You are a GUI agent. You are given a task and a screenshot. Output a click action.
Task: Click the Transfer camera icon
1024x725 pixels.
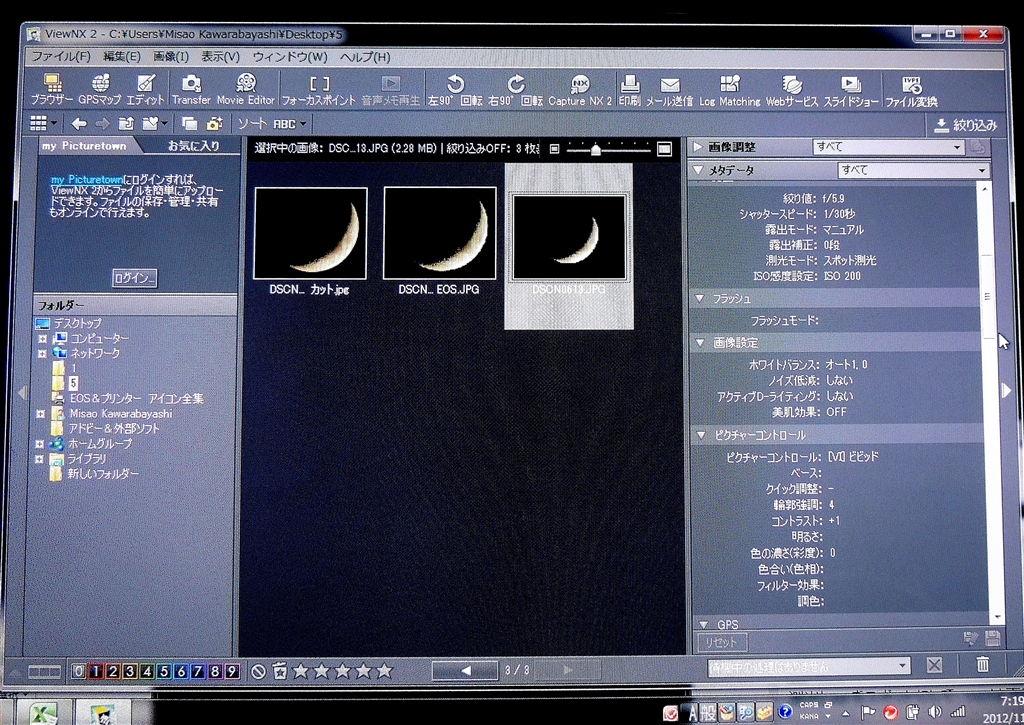[x=190, y=88]
